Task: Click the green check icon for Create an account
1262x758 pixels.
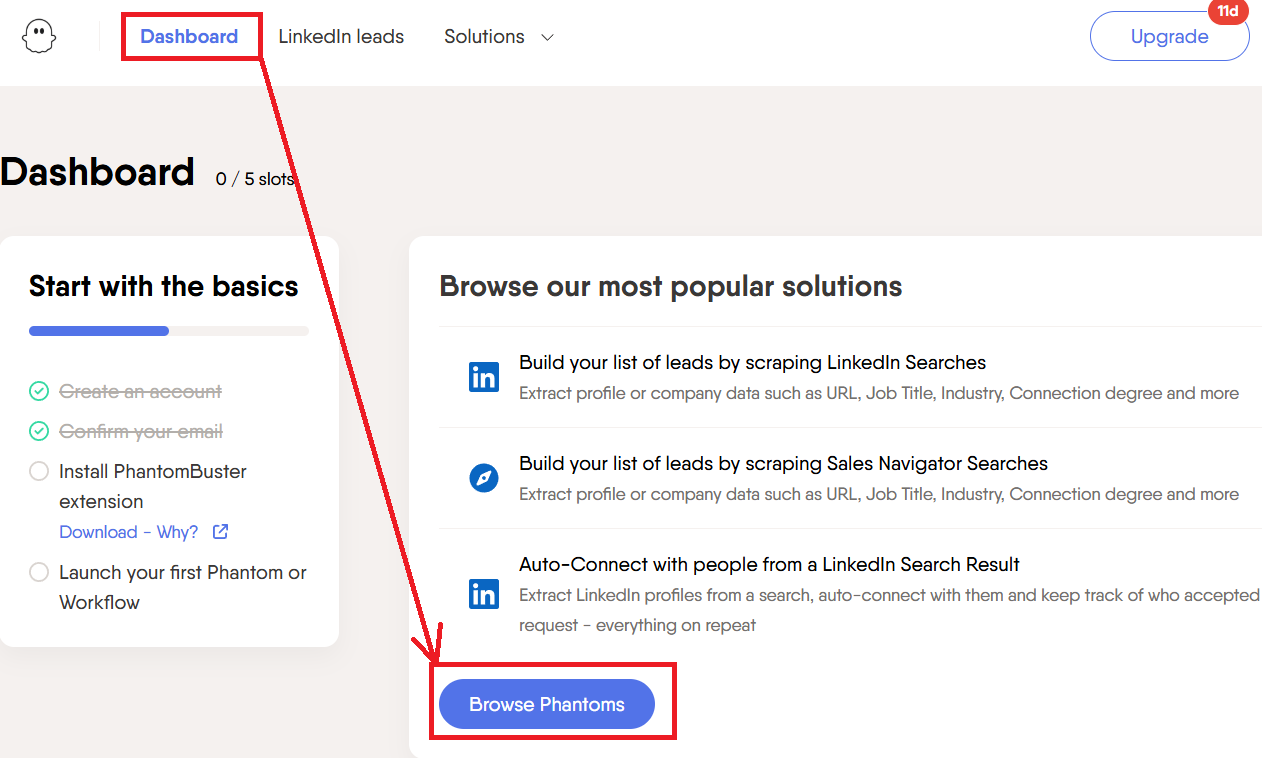Action: [x=39, y=391]
